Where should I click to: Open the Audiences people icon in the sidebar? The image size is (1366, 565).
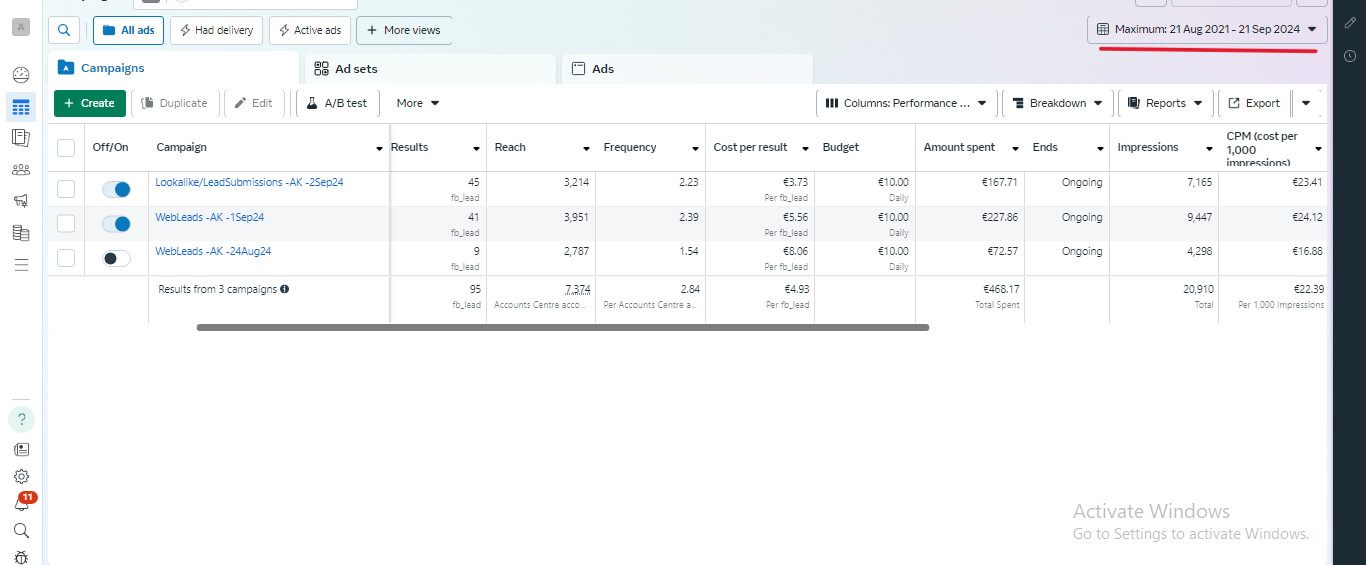click(21, 170)
